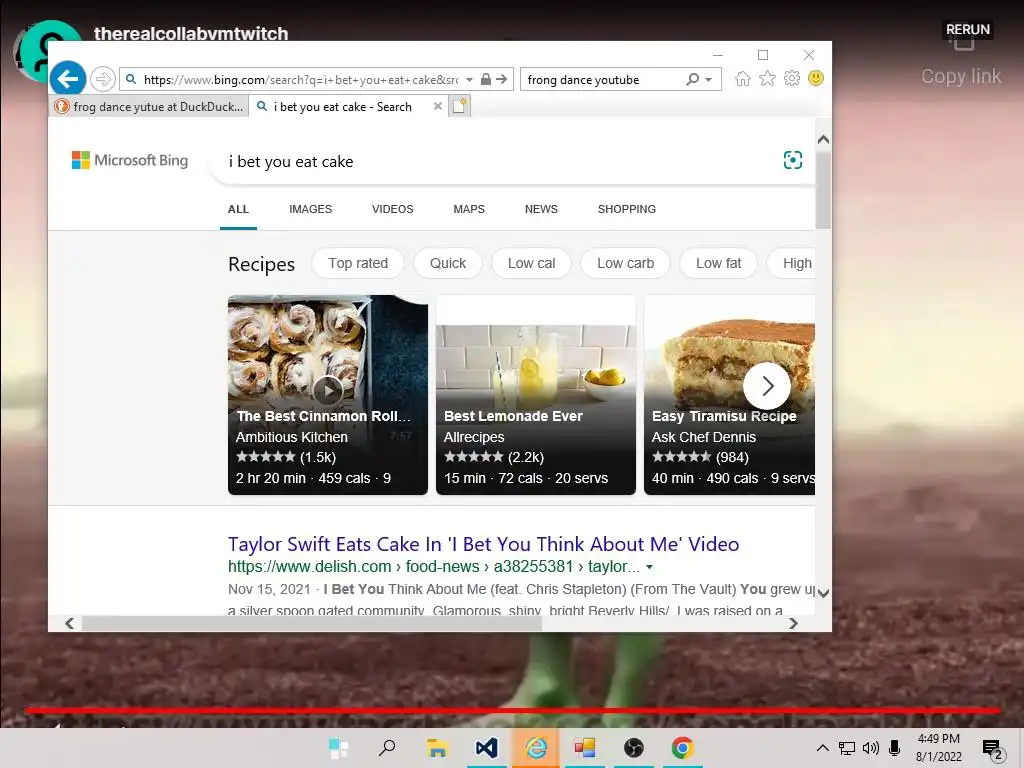Open the browser Home icon
This screenshot has width=1024, height=768.
click(x=743, y=79)
